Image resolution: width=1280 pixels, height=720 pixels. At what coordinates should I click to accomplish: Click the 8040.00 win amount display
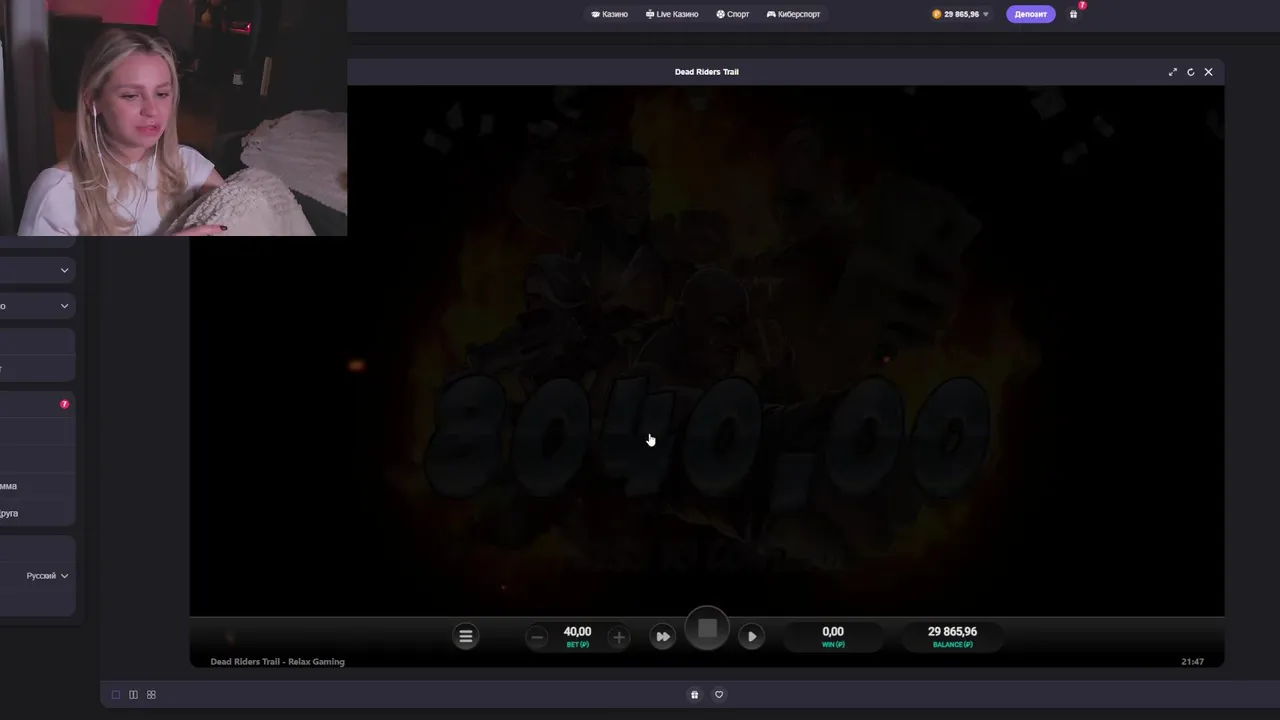tap(707, 437)
